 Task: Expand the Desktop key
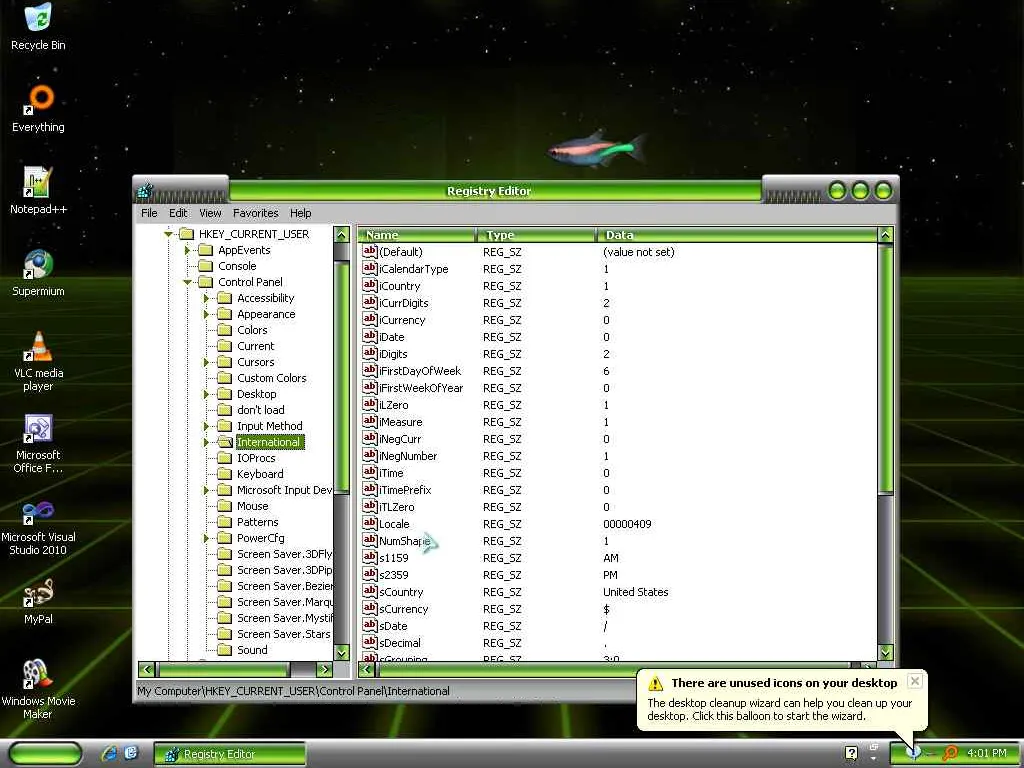pyautogui.click(x=206, y=394)
